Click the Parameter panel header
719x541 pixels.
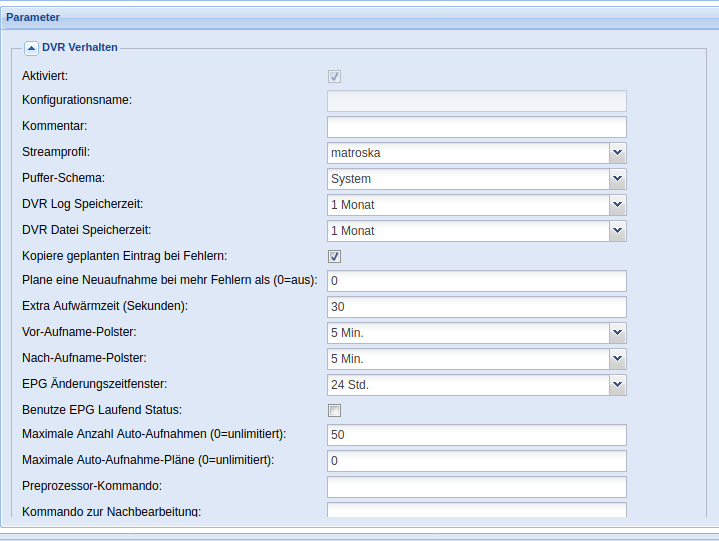[359, 17]
